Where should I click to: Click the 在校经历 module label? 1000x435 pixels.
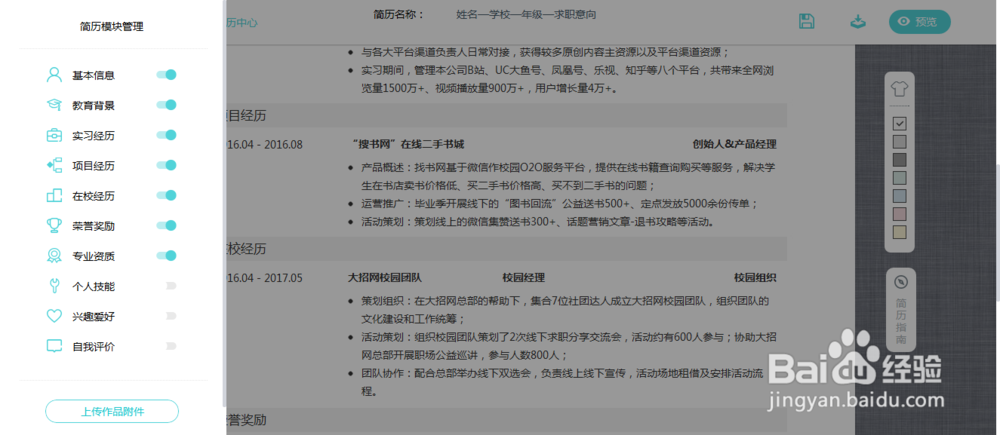(x=94, y=196)
